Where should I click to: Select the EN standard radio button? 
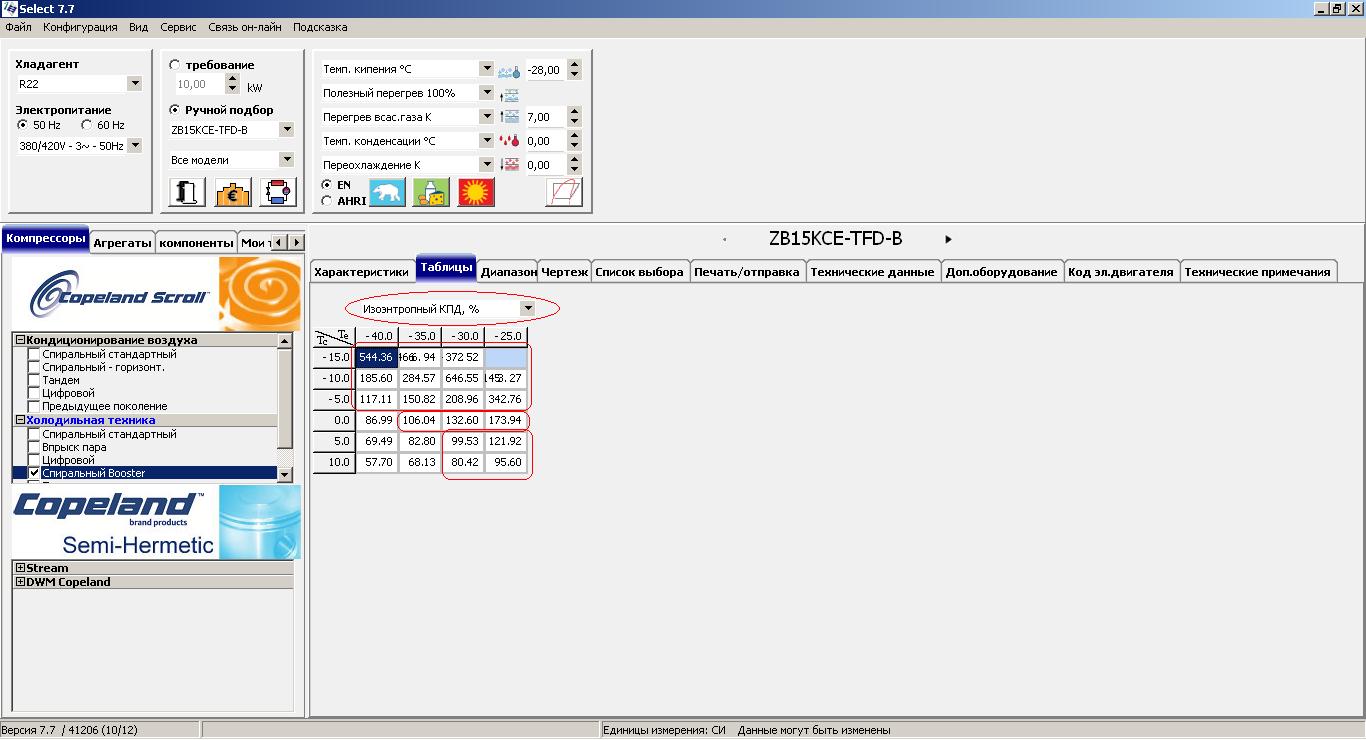coord(327,185)
